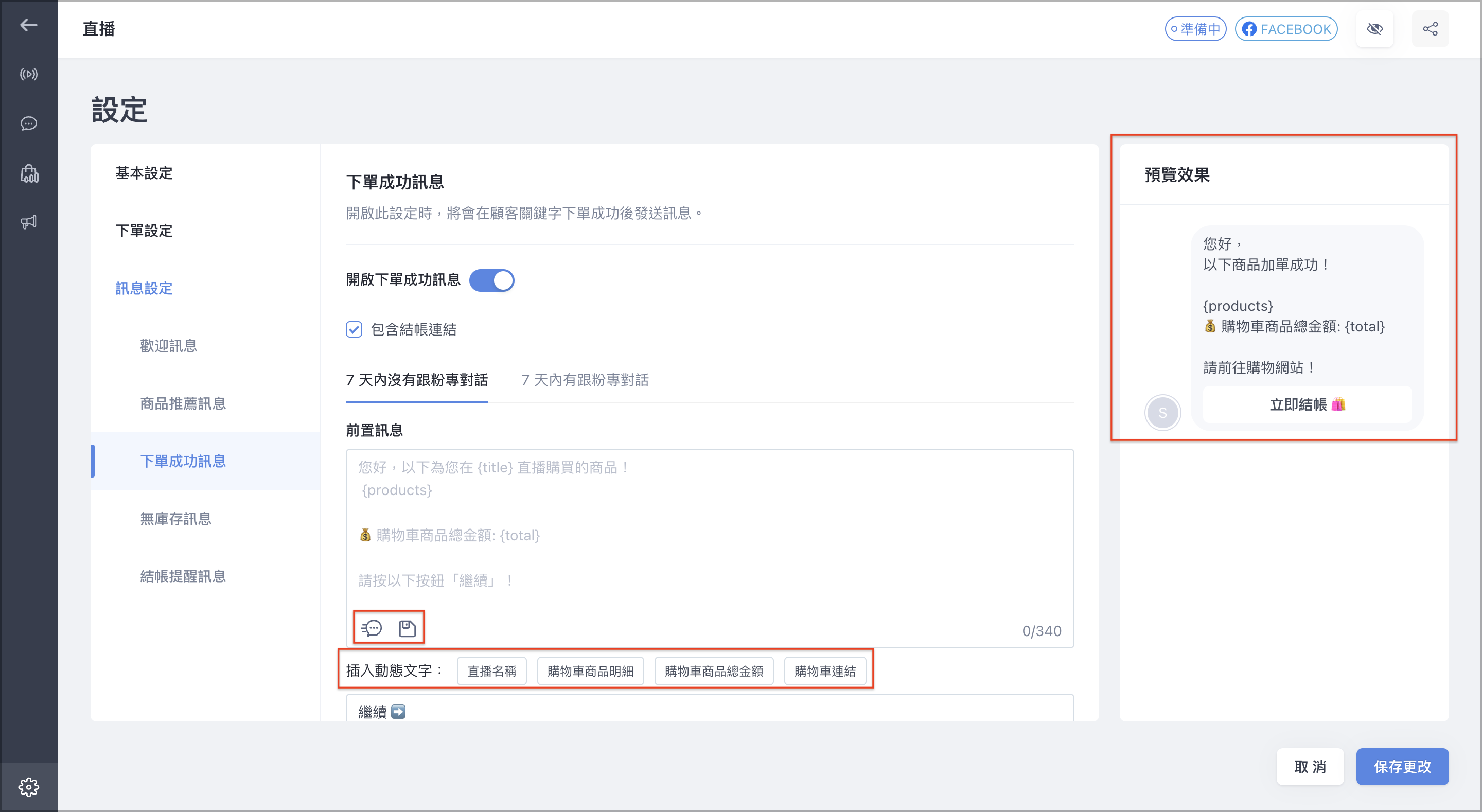Insert 購物車商品總金額 dynamic text
The image size is (1482, 812).
point(714,671)
